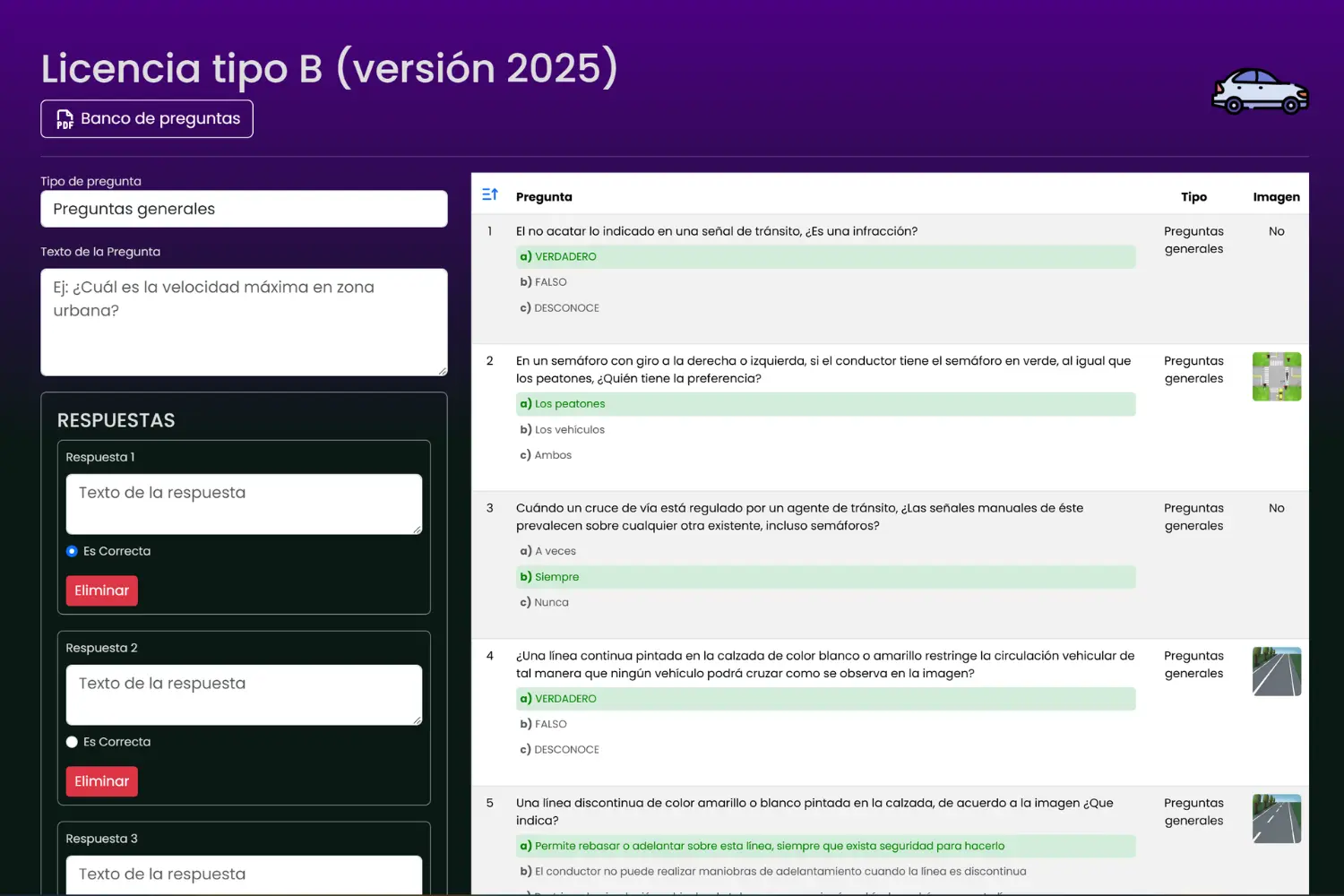Viewport: 1344px width, 896px height.
Task: Click the Pregunta column header
Action: pyautogui.click(x=544, y=197)
